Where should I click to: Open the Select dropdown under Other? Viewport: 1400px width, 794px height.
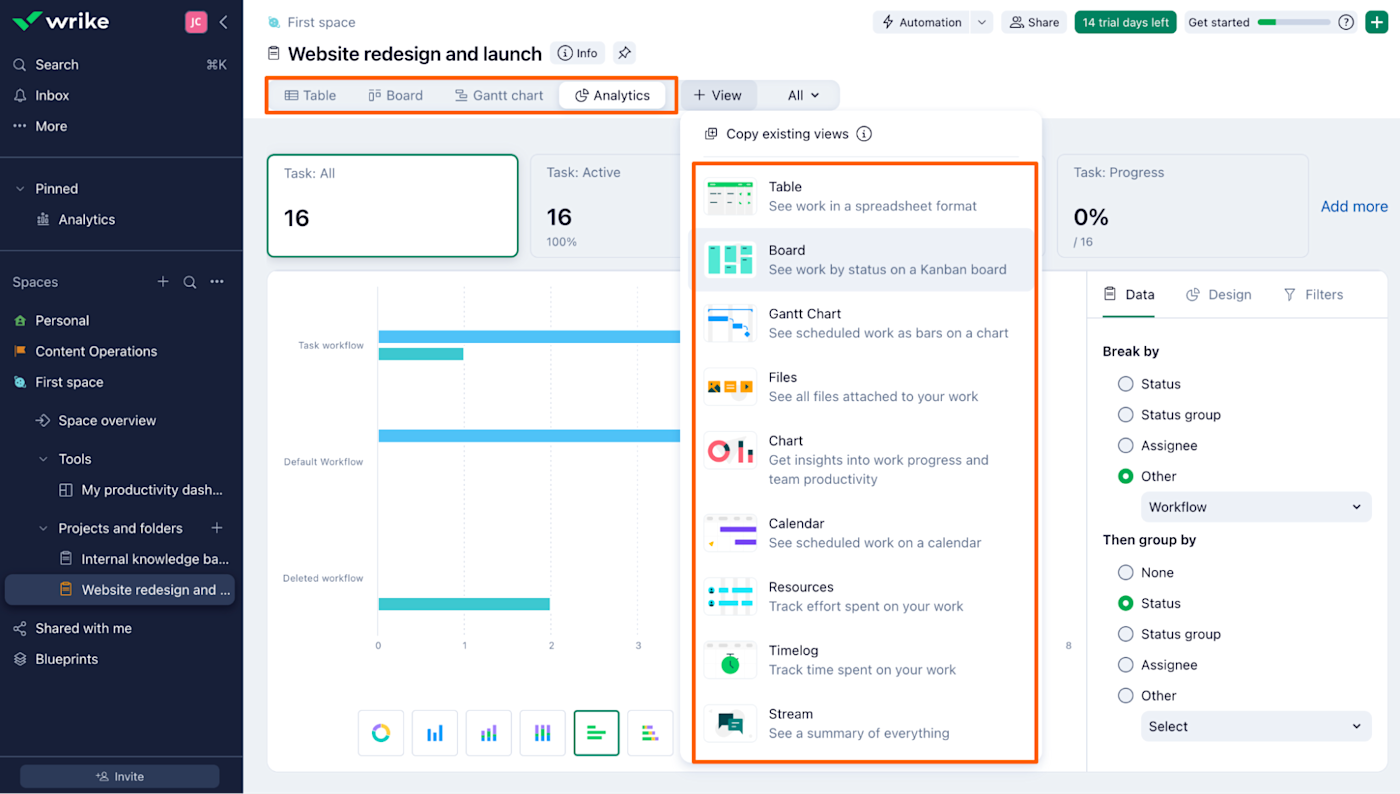[1256, 727]
